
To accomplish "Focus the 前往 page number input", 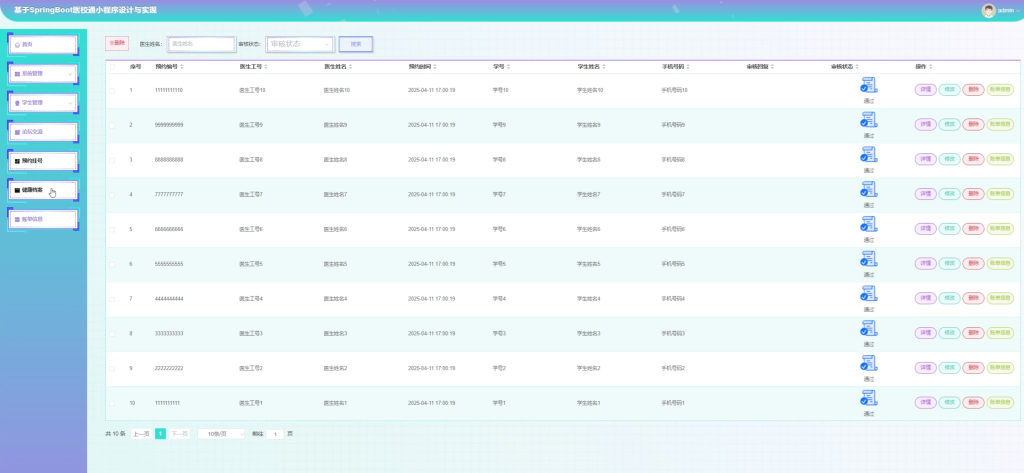I will point(275,434).
